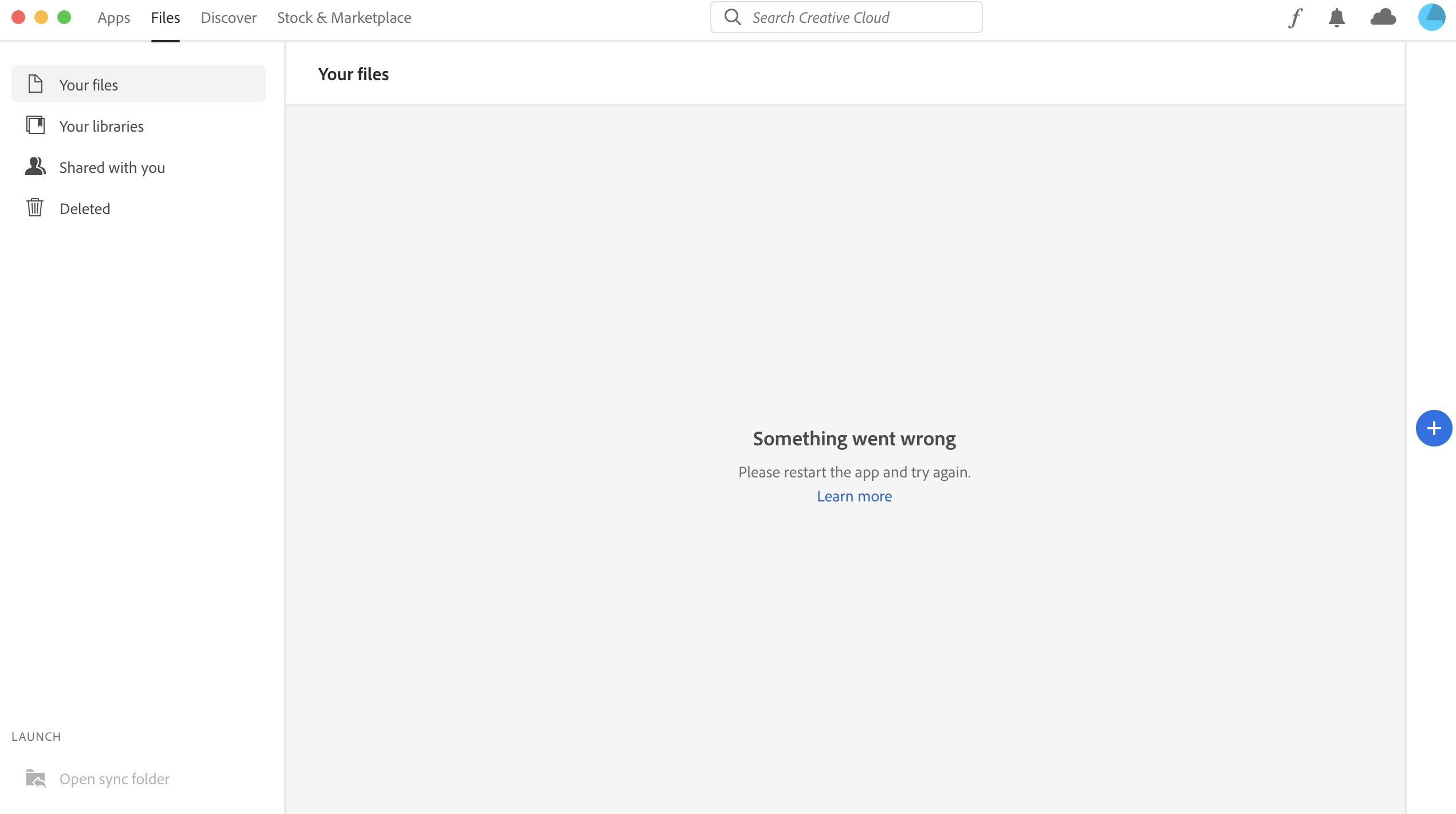Open the Stock & Marketplace tab
This screenshot has height=814, width=1456.
click(344, 18)
